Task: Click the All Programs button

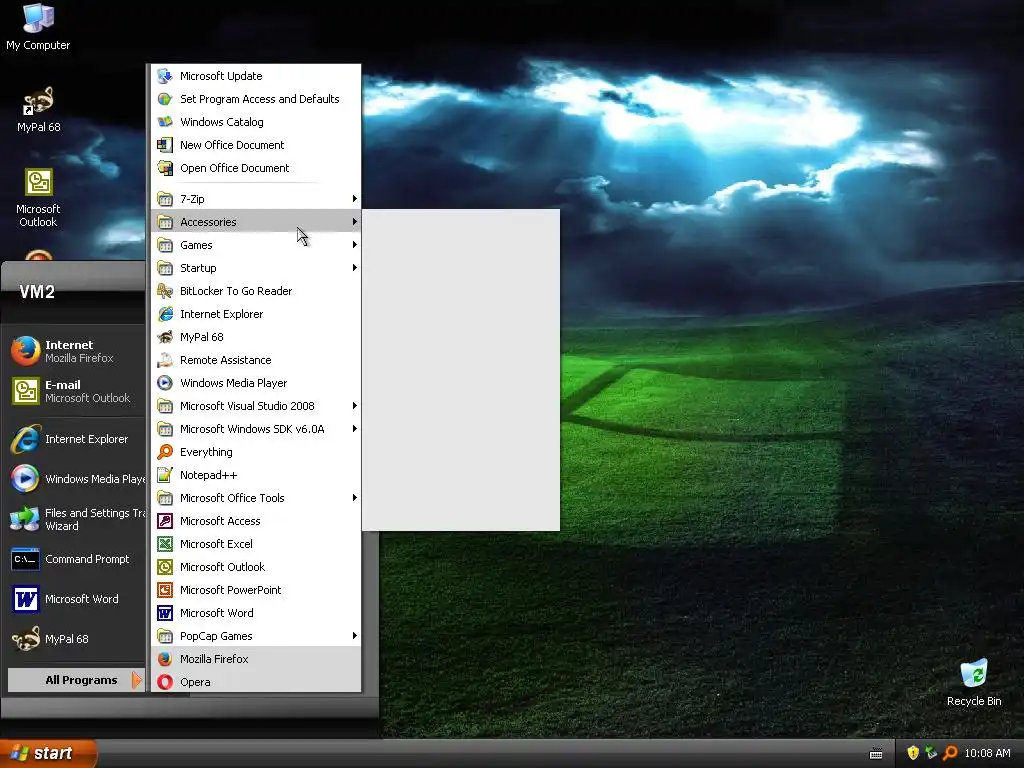Action: point(76,680)
